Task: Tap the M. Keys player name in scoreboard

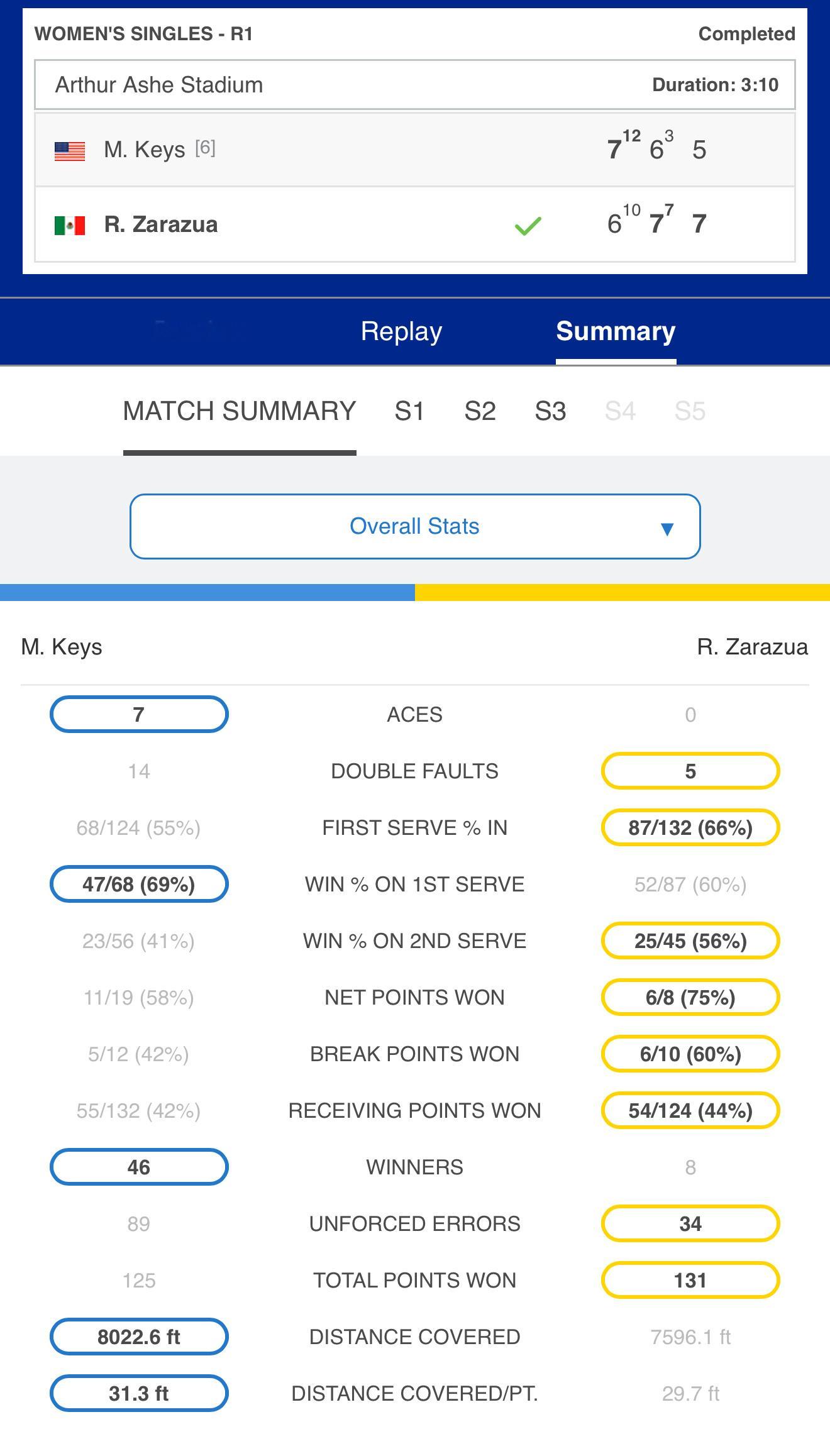Action: [145, 150]
